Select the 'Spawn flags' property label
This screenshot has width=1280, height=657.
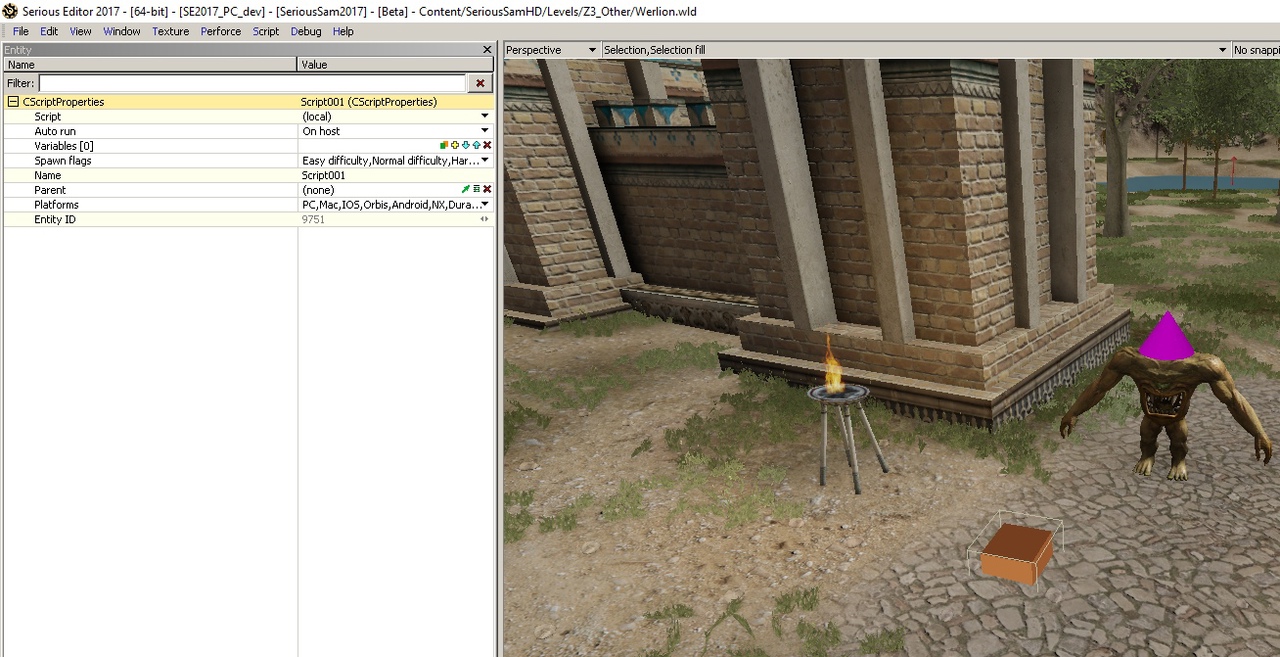[x=63, y=161]
